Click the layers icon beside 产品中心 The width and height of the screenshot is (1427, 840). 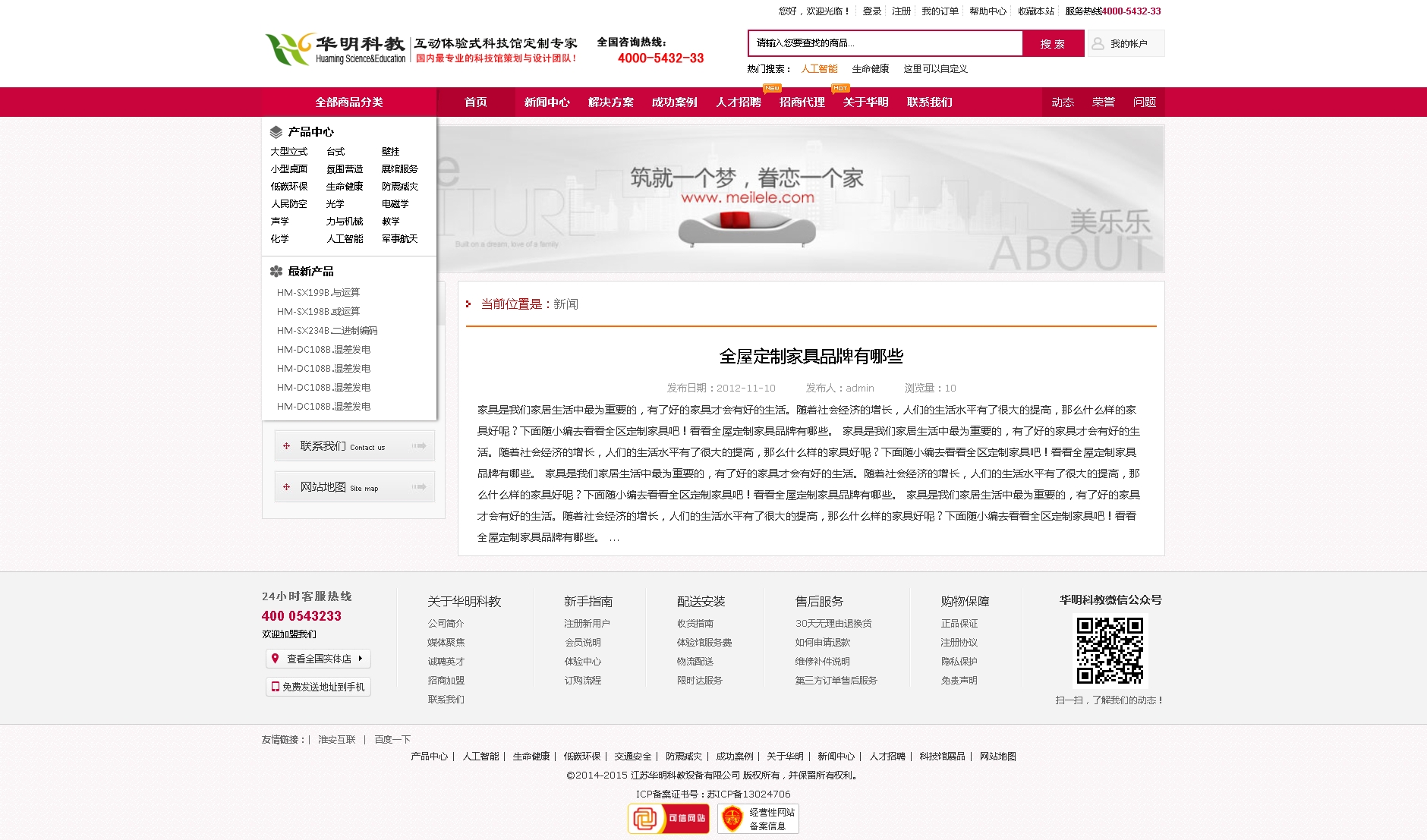pos(276,132)
